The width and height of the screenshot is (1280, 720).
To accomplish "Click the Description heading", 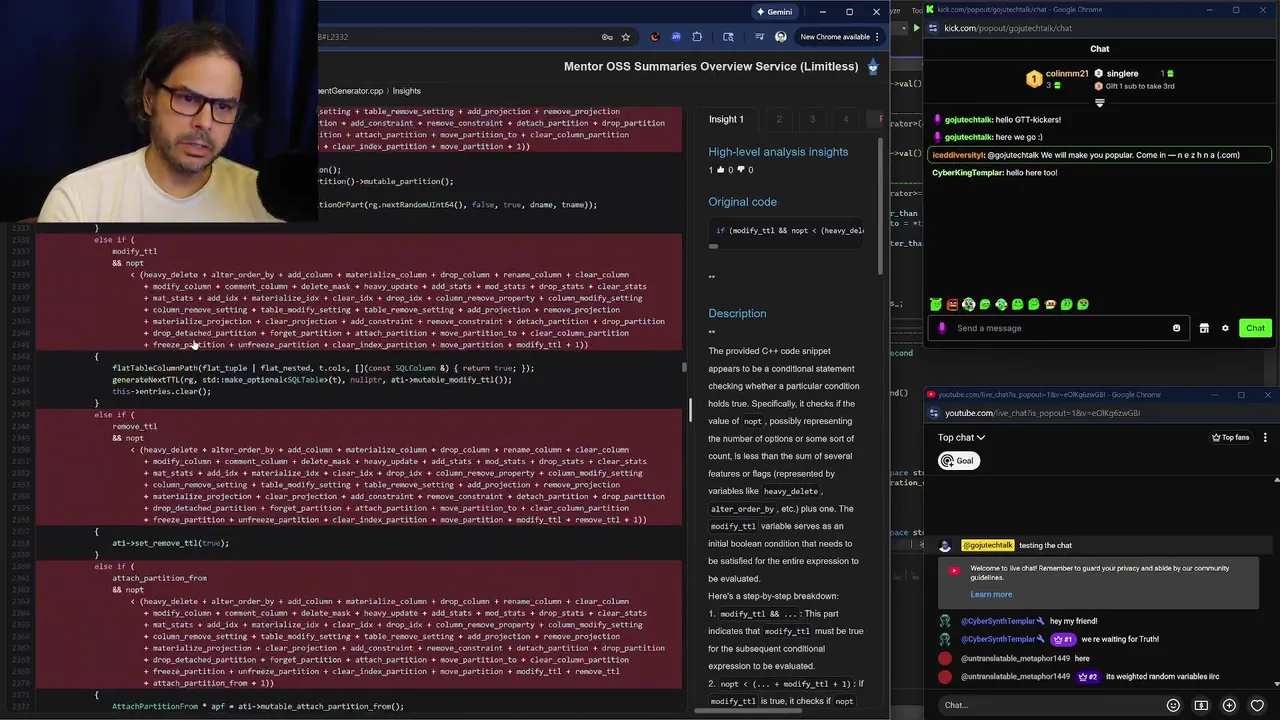I will (x=737, y=314).
